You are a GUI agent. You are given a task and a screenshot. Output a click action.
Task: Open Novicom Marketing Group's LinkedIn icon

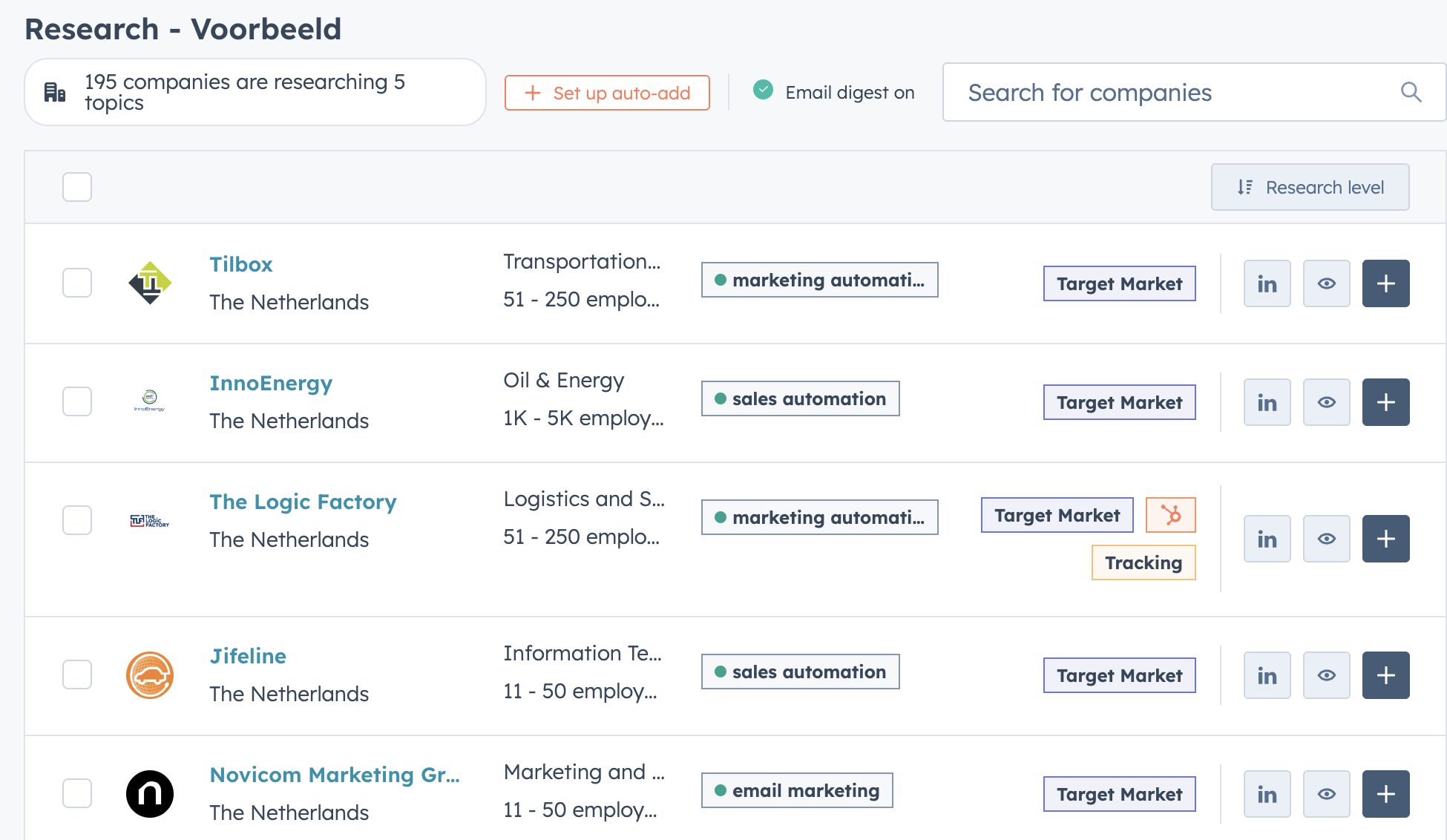1267,793
